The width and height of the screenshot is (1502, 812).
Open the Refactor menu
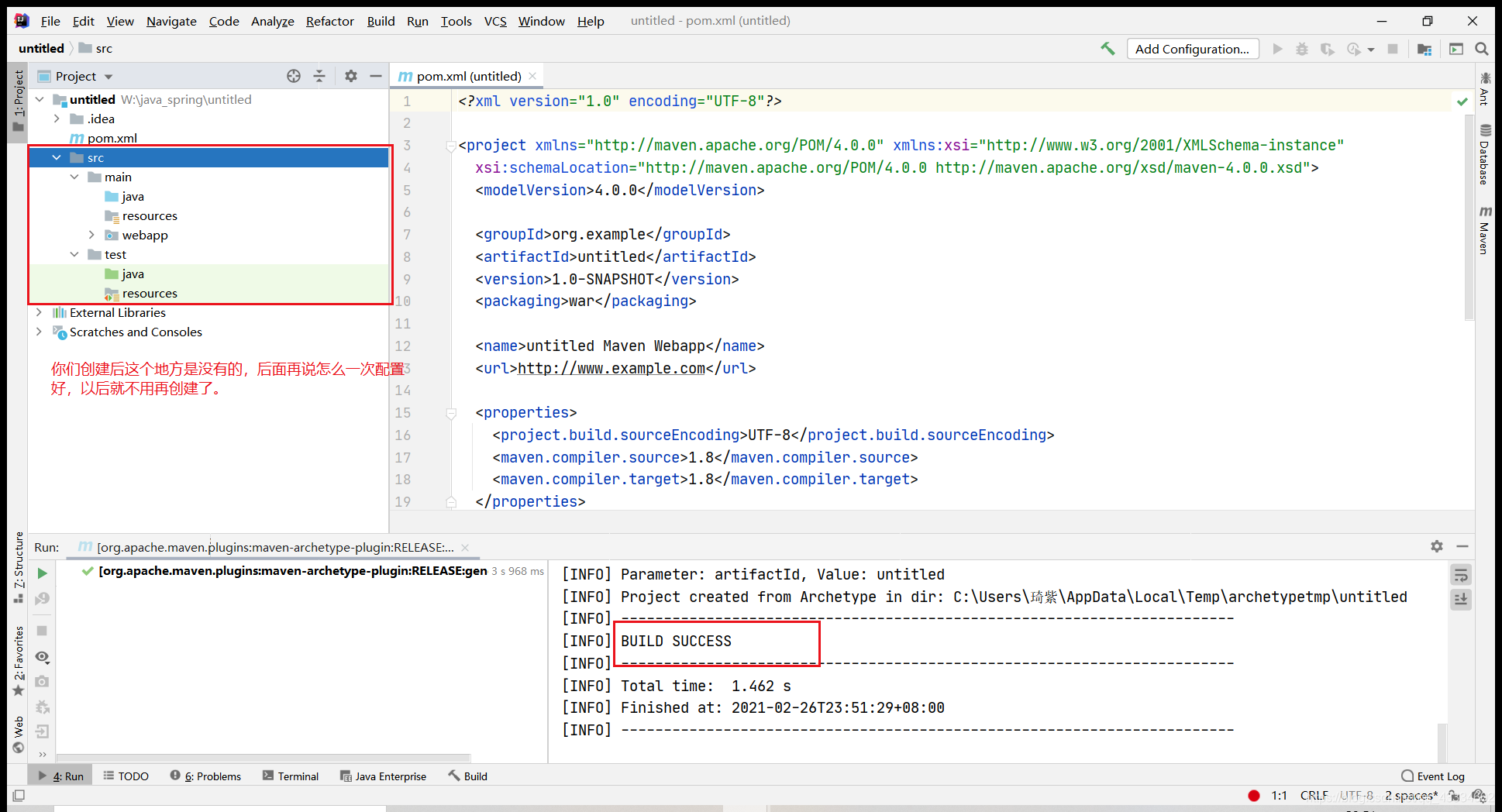(x=329, y=21)
